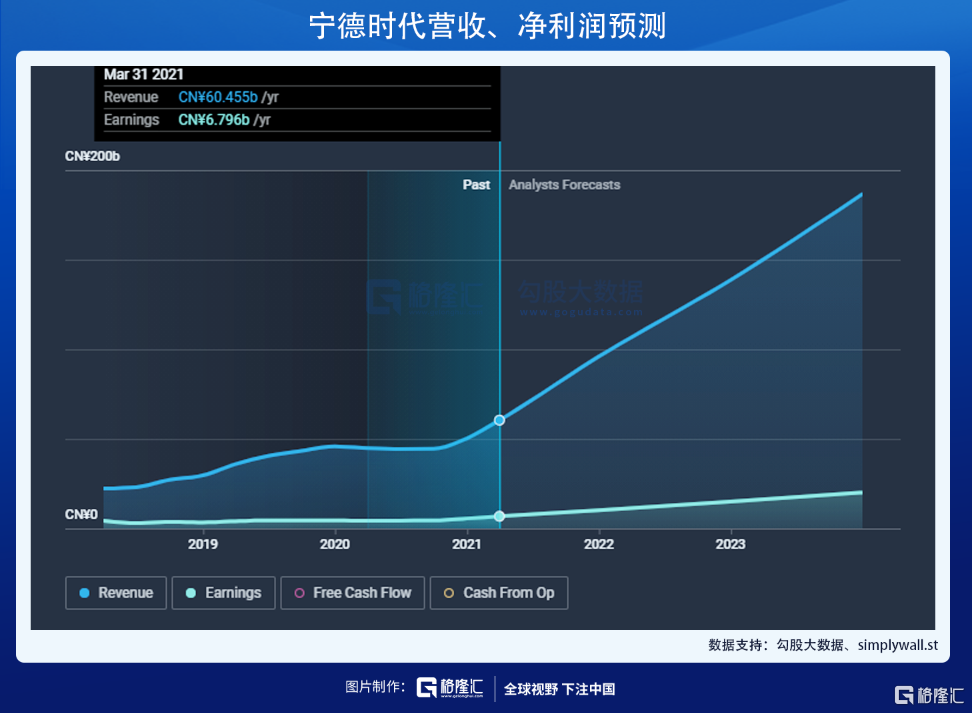Click the CN¥6.796b earnings value
The image size is (972, 713).
(x=214, y=120)
